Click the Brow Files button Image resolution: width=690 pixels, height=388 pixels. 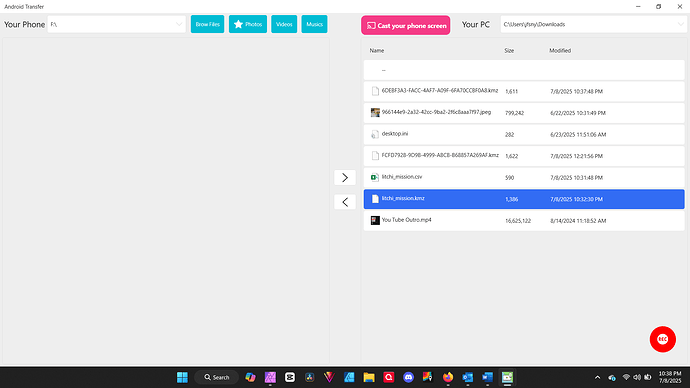tap(207, 24)
